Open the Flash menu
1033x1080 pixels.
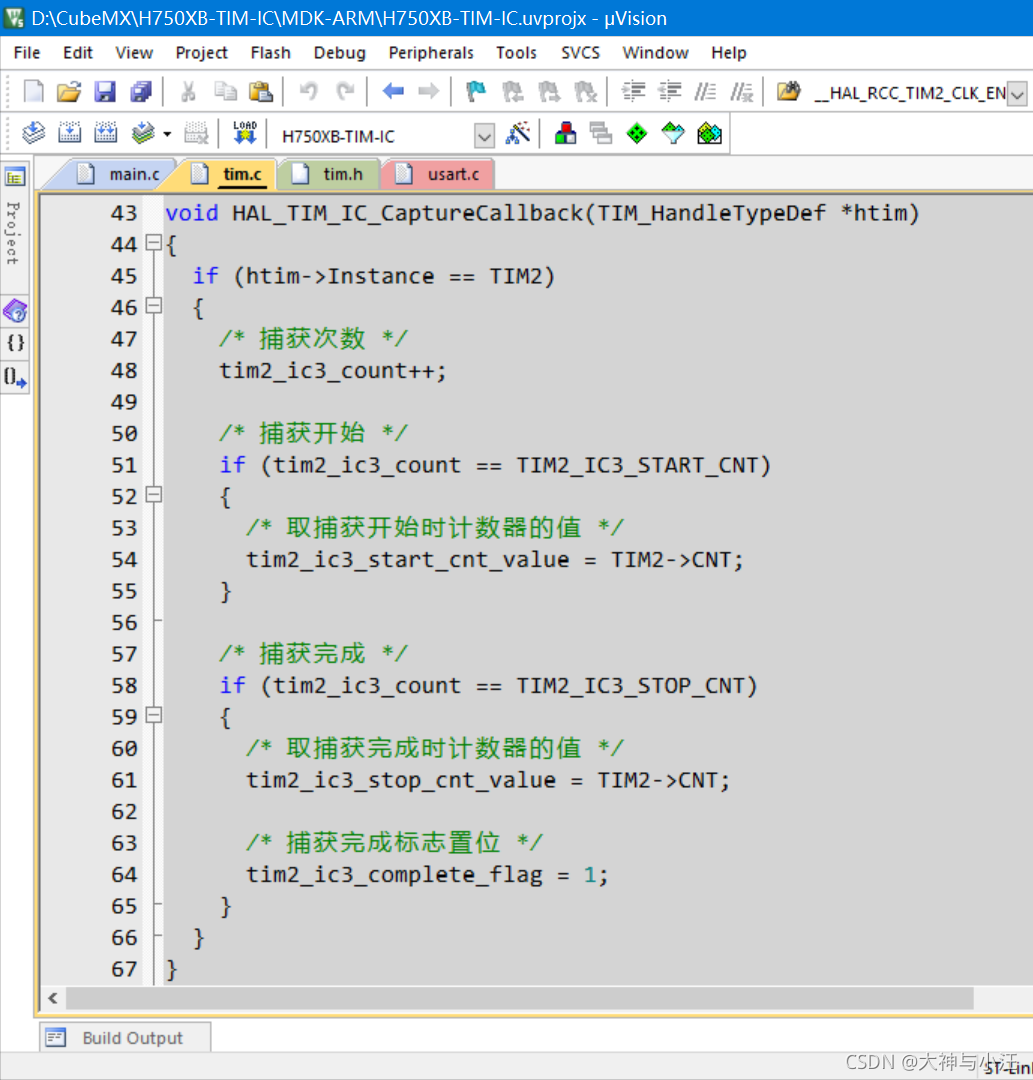coord(271,53)
